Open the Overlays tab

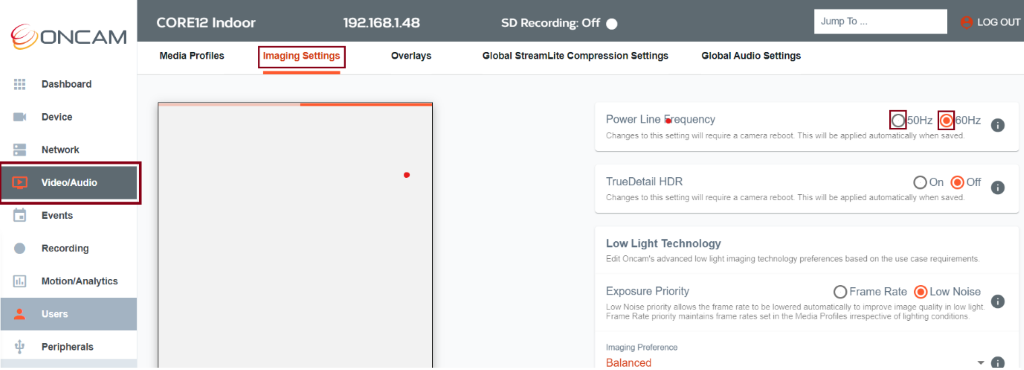(411, 56)
